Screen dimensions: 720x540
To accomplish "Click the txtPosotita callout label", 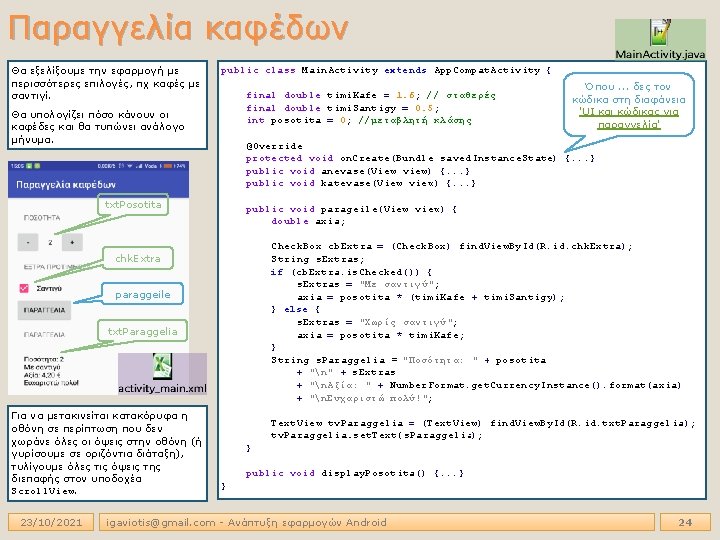I will coord(133,205).
